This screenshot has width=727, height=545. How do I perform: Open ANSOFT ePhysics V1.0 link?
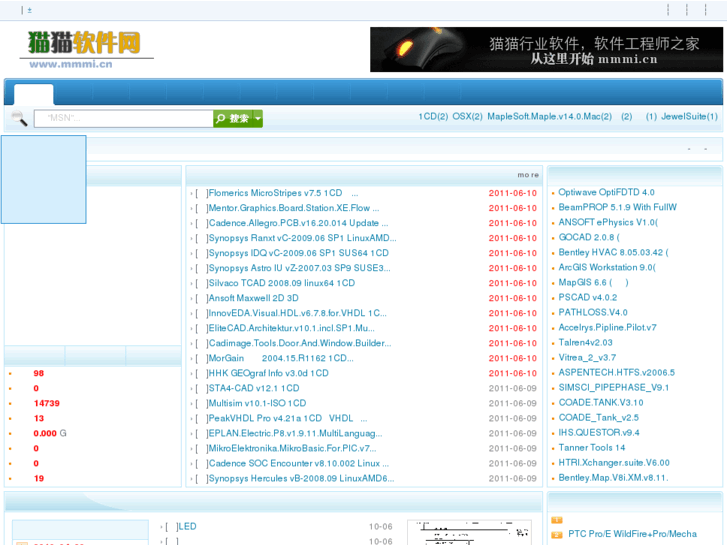click(x=608, y=222)
